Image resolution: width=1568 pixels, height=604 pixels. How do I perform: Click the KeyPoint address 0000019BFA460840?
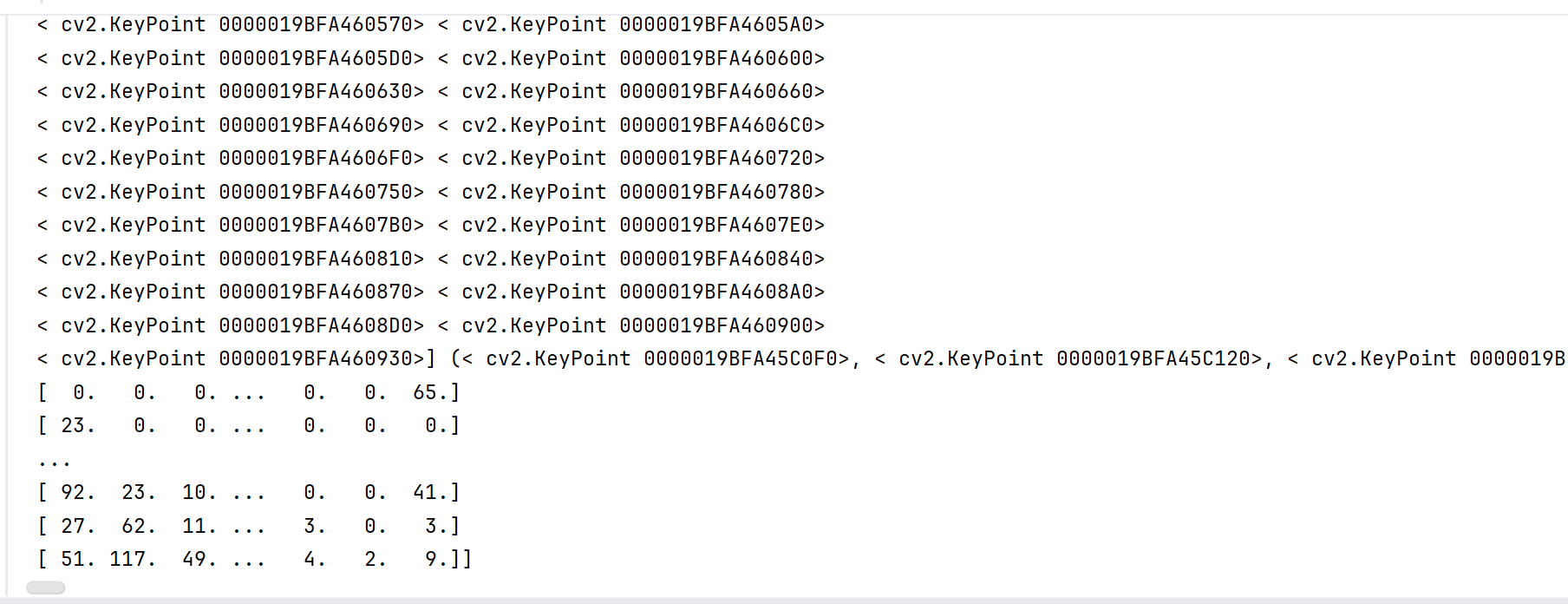click(716, 259)
